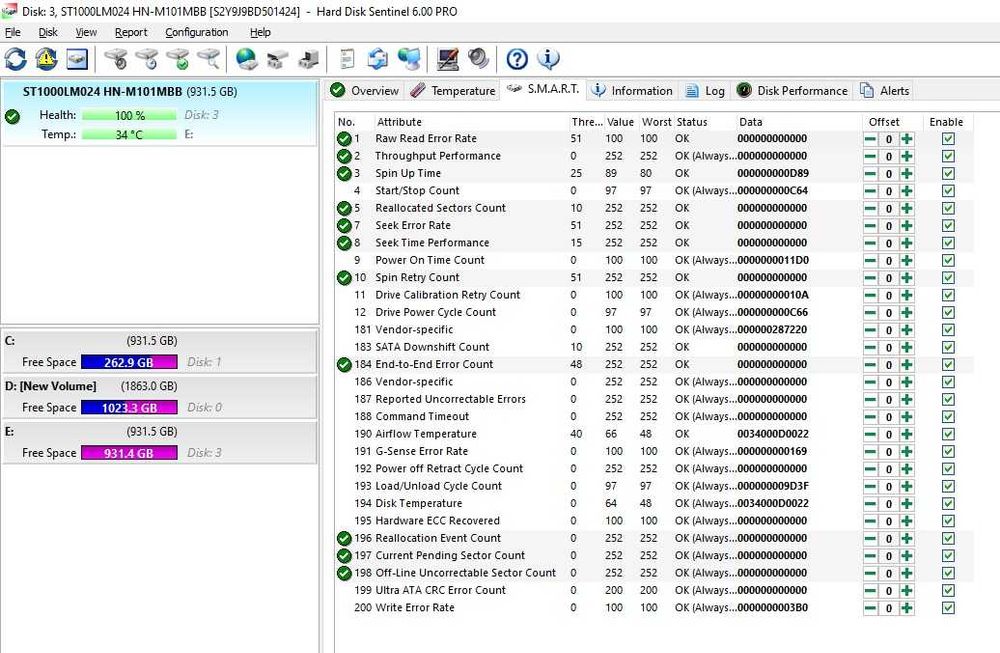The height and width of the screenshot is (653, 1000).
Task: Click the speaker sound toolbar icon
Action: [x=478, y=59]
